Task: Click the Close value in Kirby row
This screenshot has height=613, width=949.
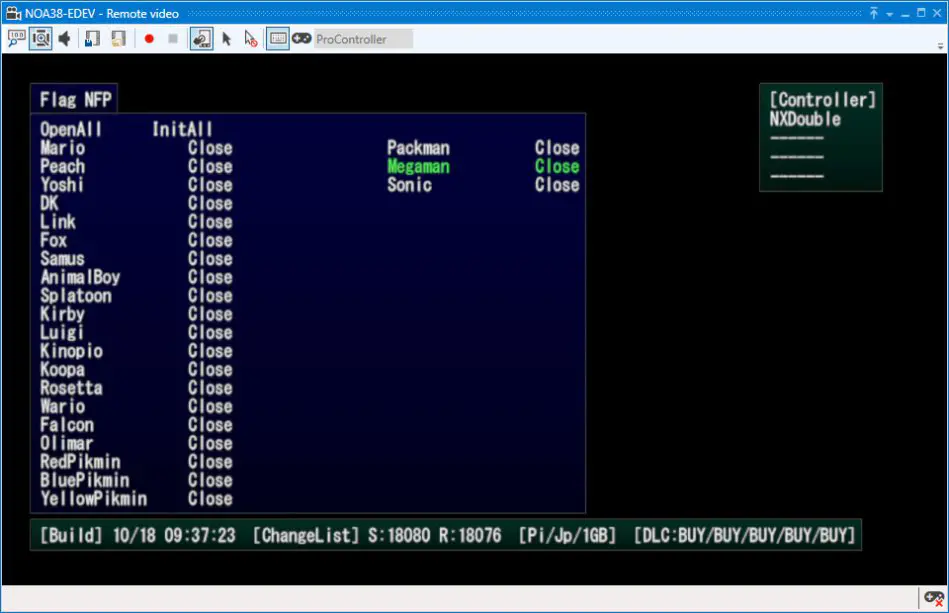Action: click(x=210, y=314)
